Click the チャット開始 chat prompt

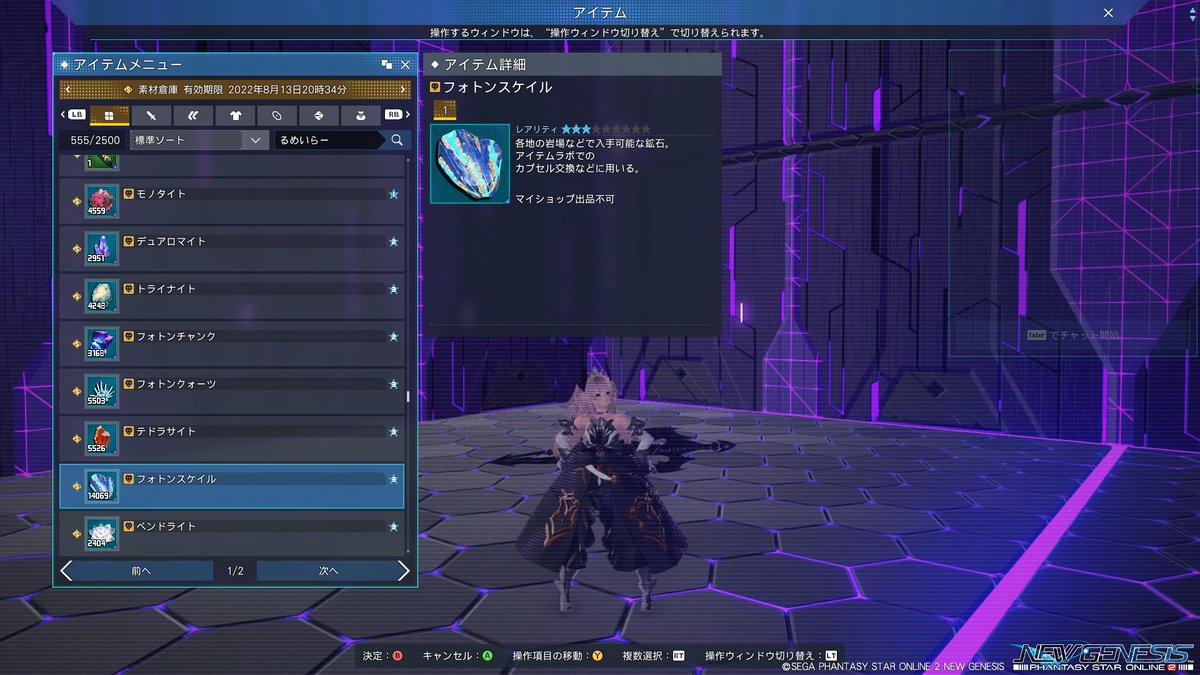pyautogui.click(x=1074, y=335)
